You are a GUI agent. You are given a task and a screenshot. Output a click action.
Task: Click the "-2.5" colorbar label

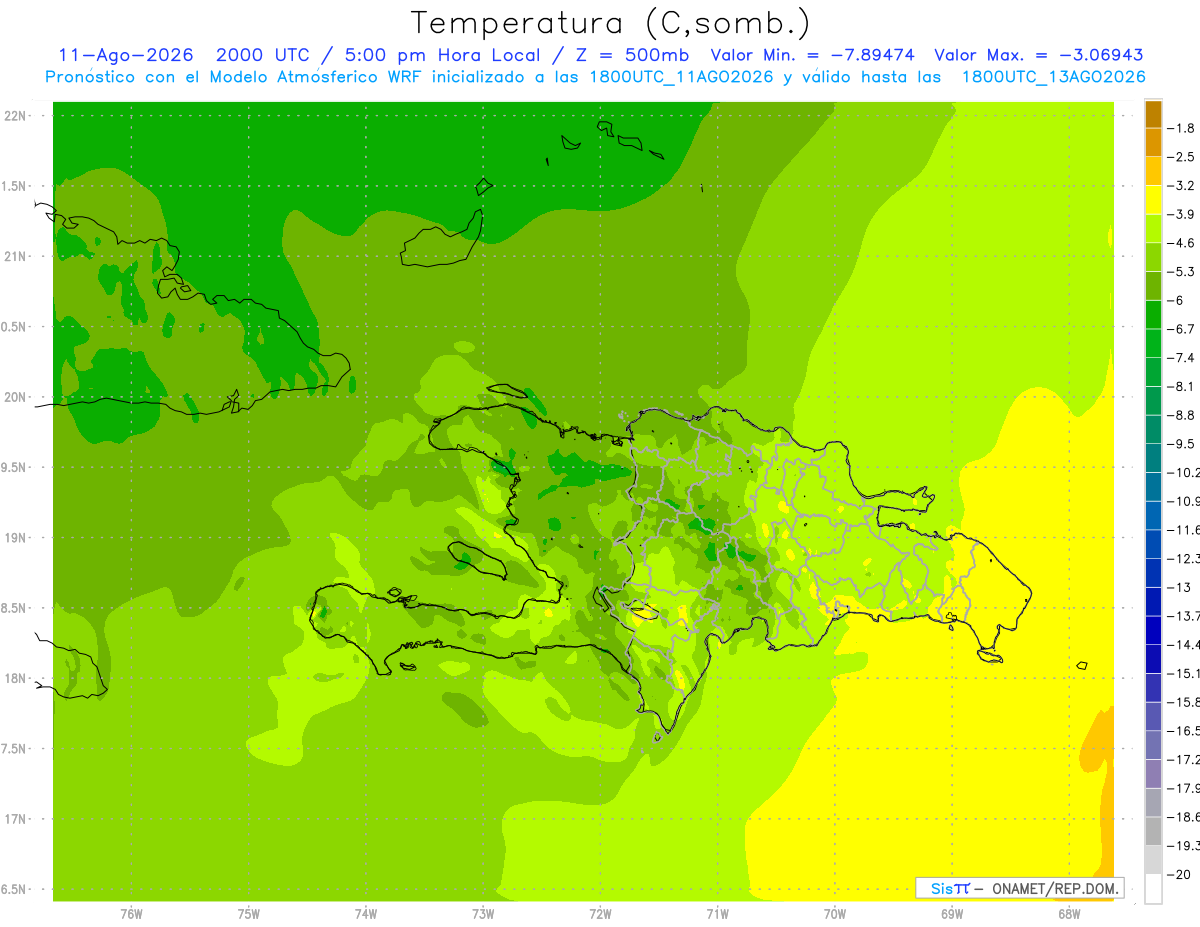point(1182,157)
